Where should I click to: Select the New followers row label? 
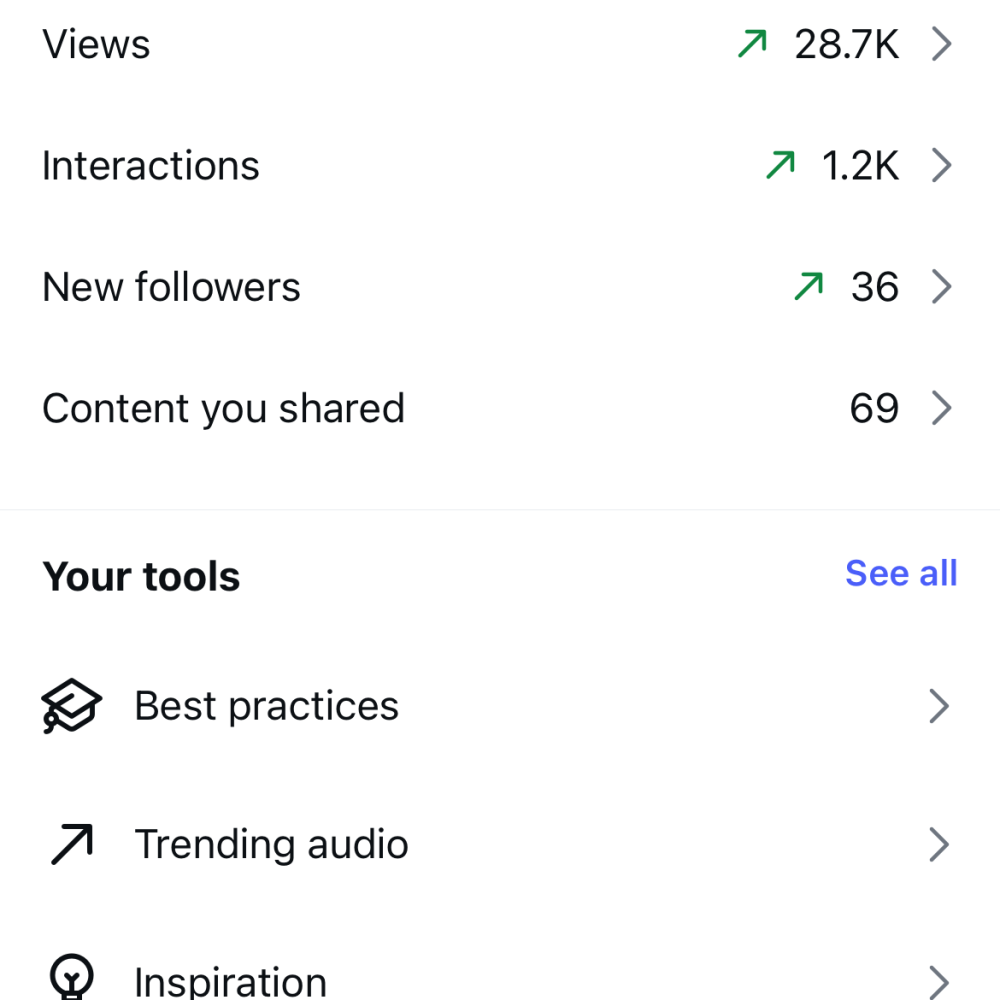pos(171,287)
